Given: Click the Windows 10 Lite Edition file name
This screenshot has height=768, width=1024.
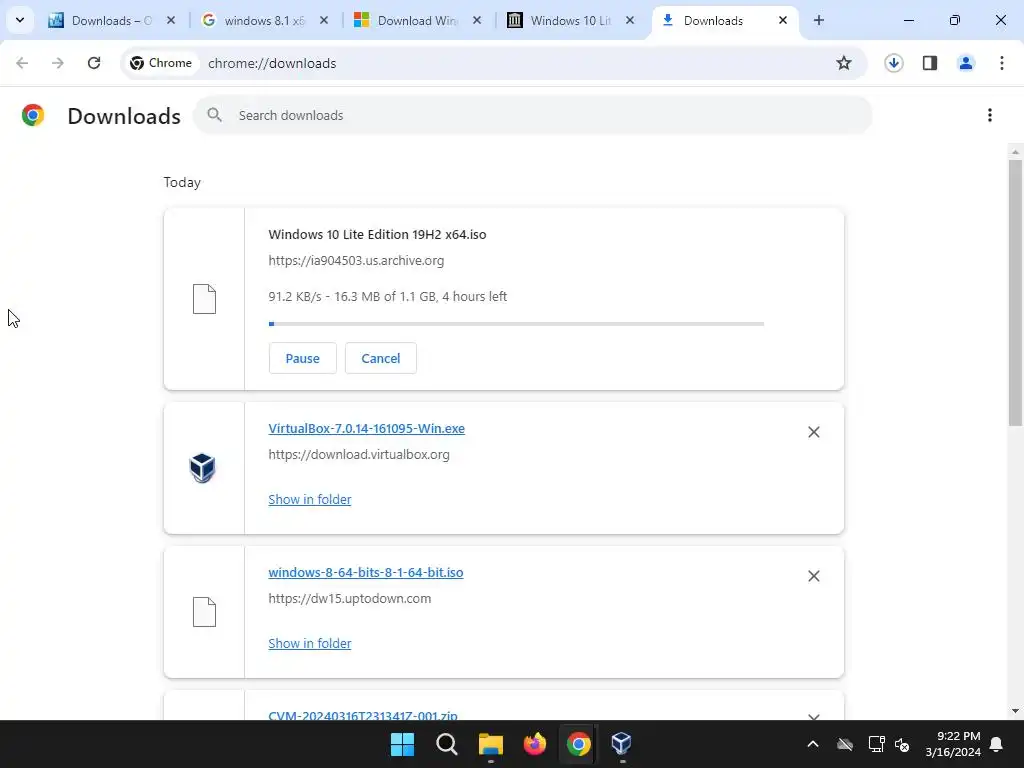Looking at the screenshot, I should tap(377, 234).
